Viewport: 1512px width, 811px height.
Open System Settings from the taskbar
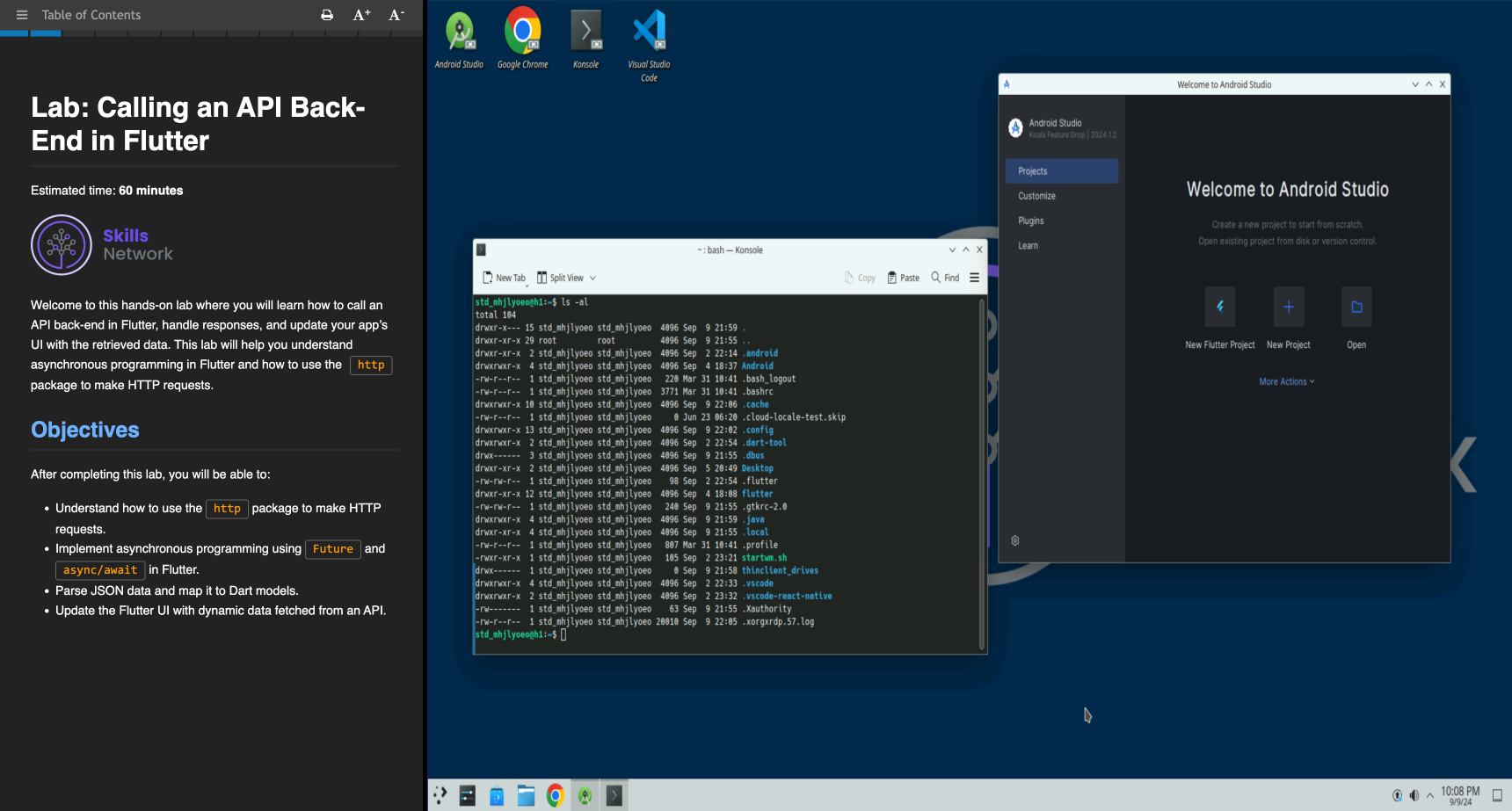point(468,795)
